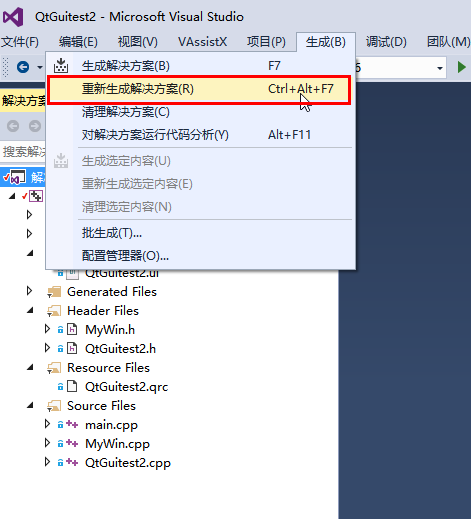Click the blue navigate backward arrow icon

[x=23, y=67]
